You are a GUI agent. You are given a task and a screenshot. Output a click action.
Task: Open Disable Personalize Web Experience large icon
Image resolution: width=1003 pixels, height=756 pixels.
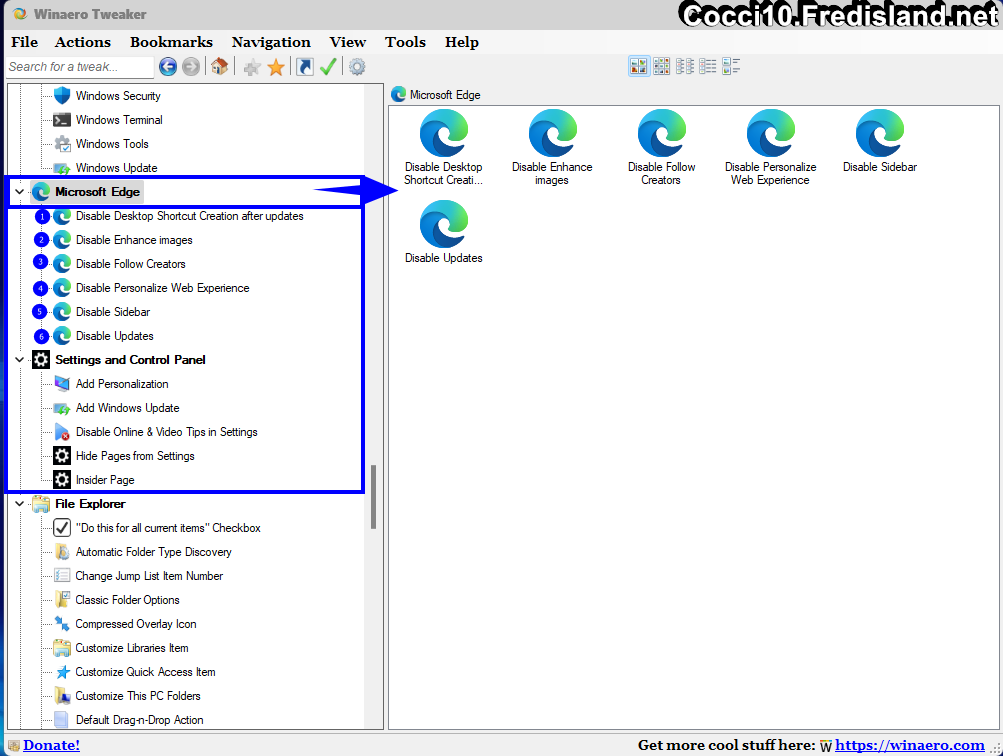pos(770,148)
